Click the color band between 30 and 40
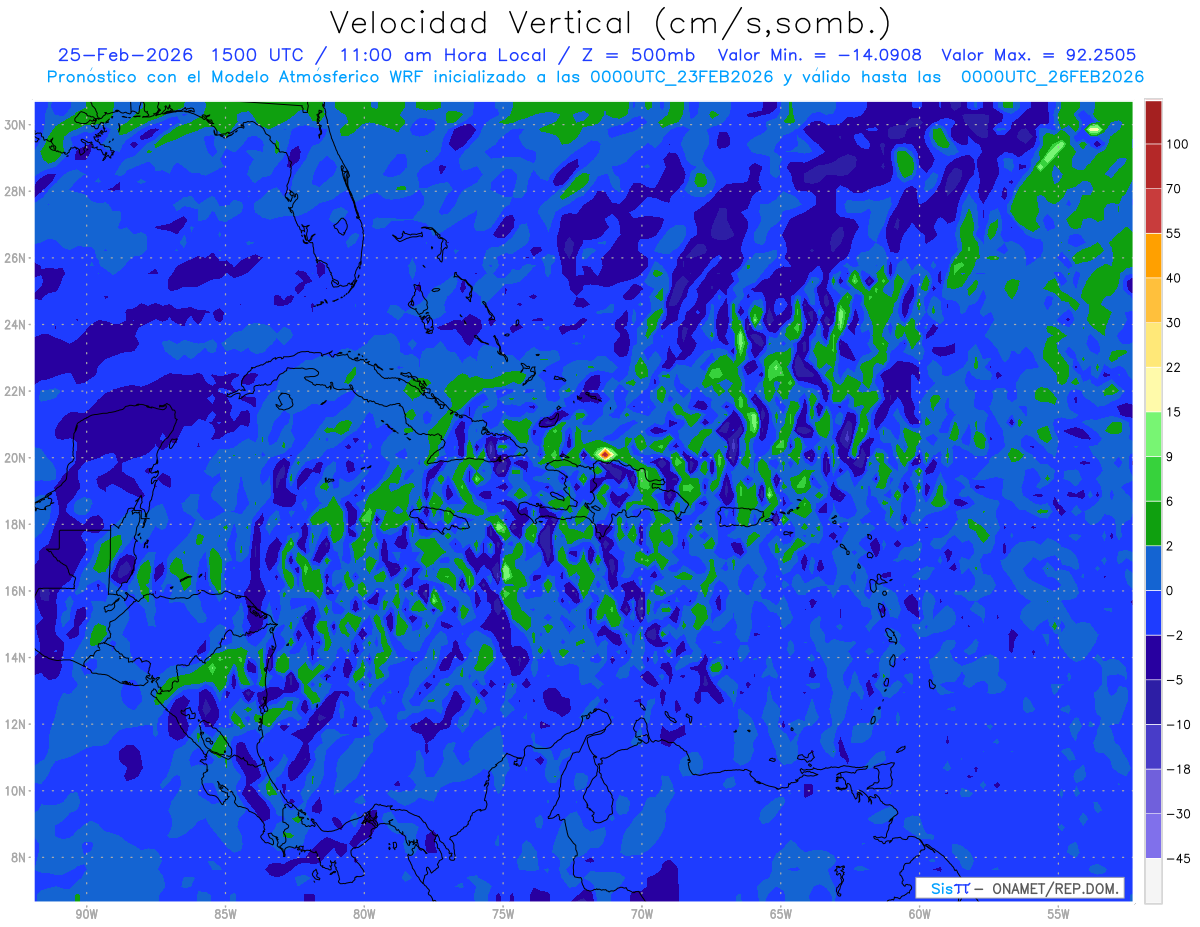Image resolution: width=1200 pixels, height=927 pixels. [1153, 300]
